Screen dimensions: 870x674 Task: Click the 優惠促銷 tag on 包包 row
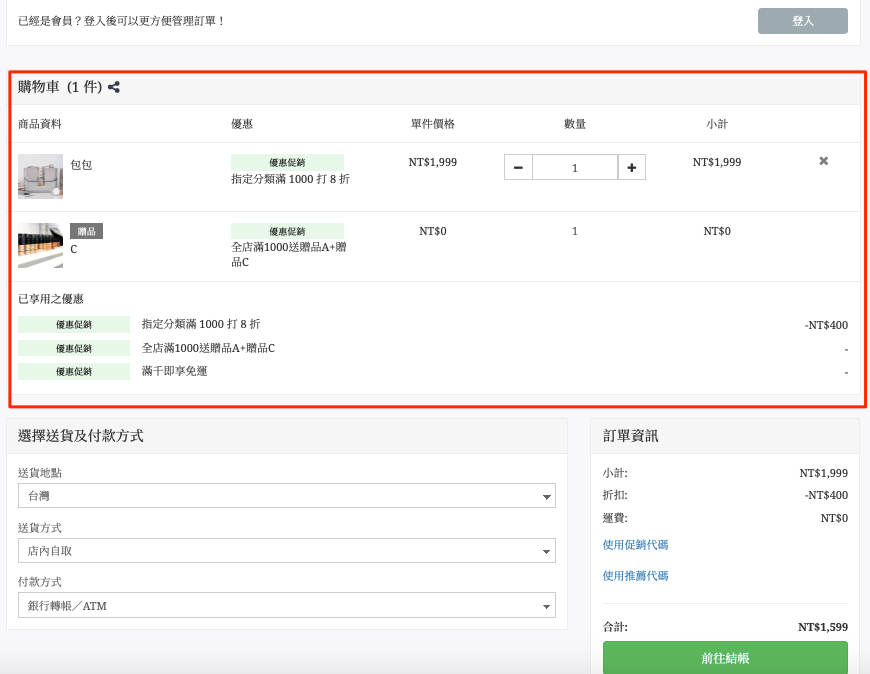(x=287, y=163)
